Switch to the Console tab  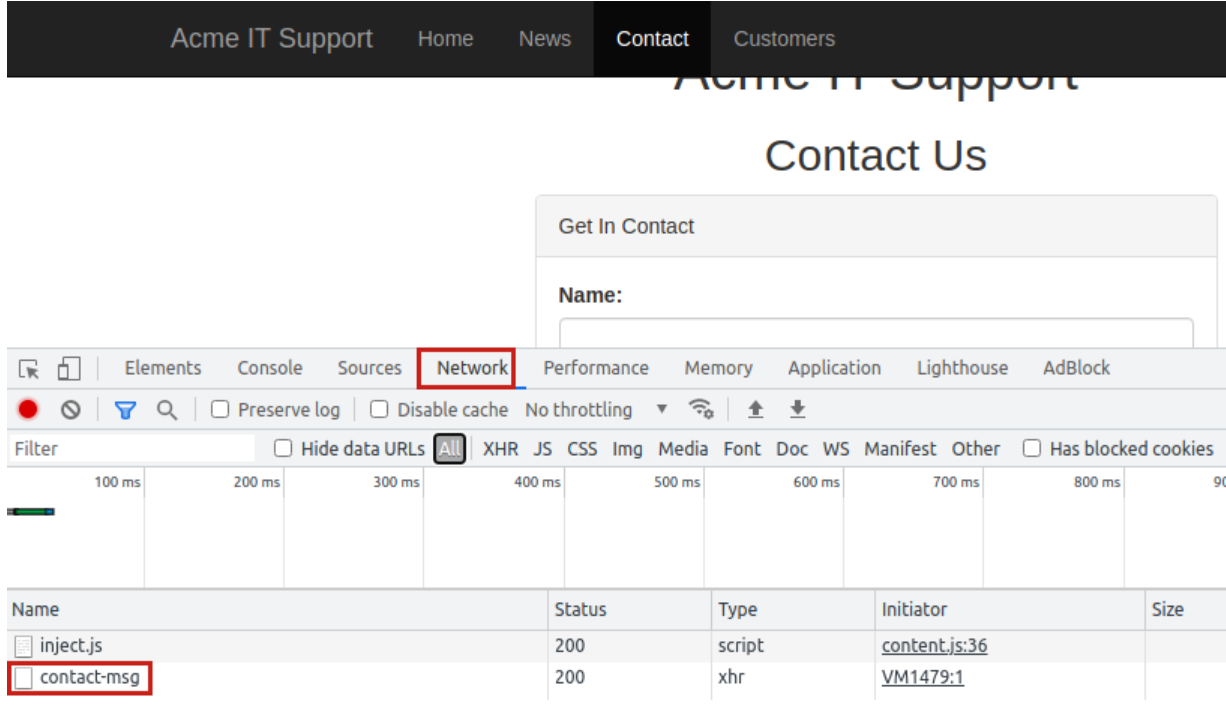click(269, 368)
